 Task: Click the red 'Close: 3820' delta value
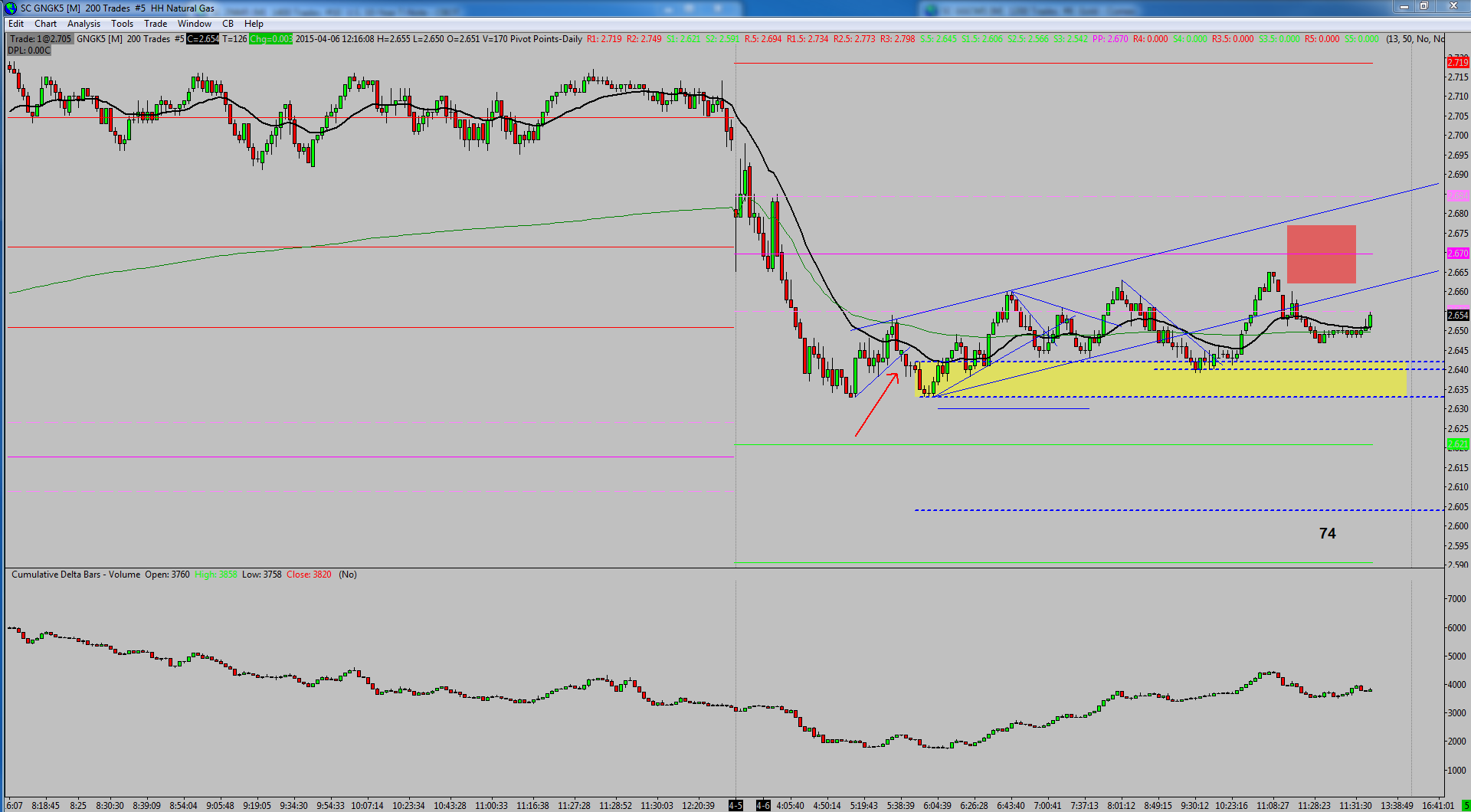(310, 575)
